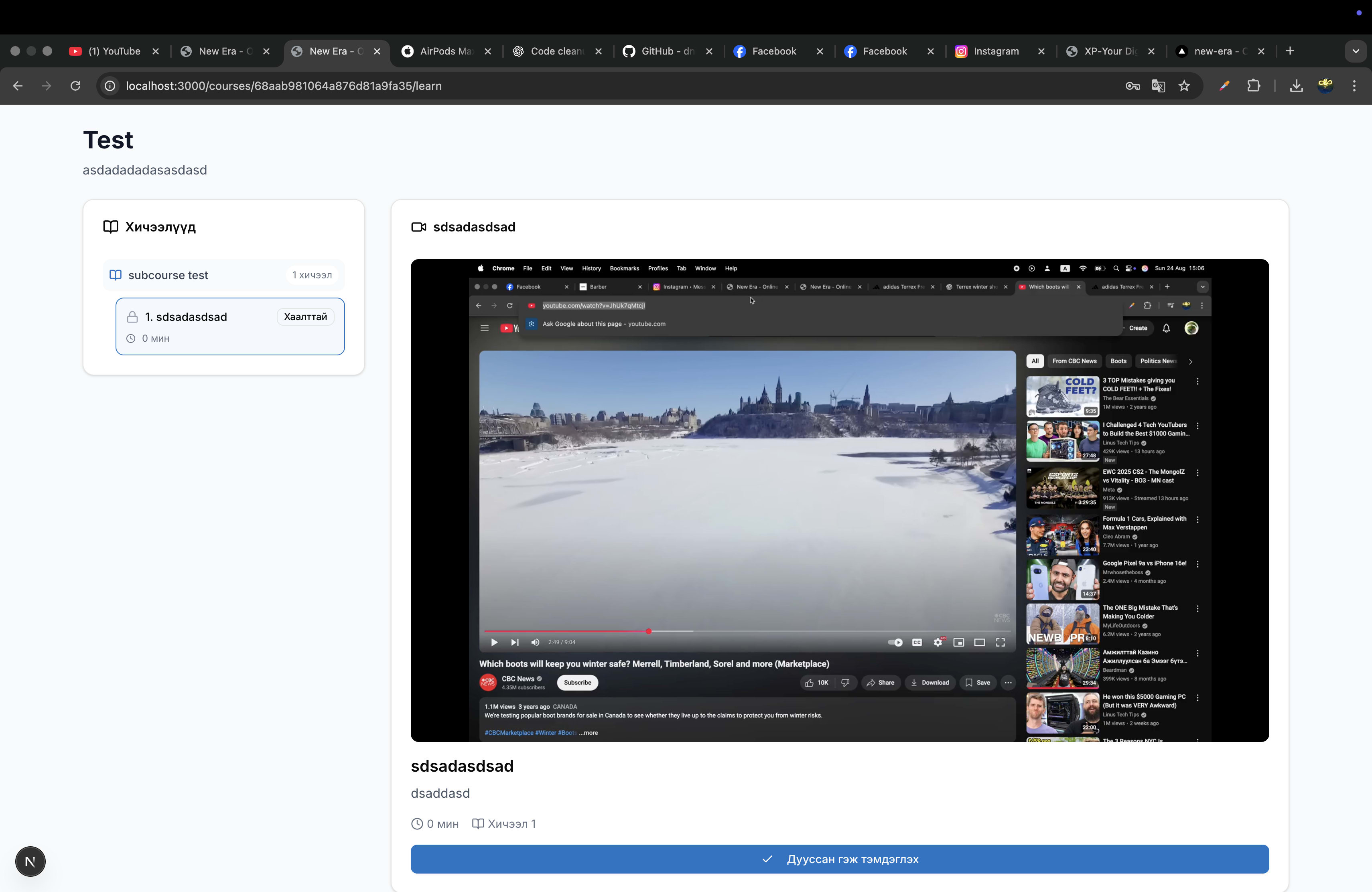Switch to the new-era tab
The image size is (1372, 892).
[1220, 51]
